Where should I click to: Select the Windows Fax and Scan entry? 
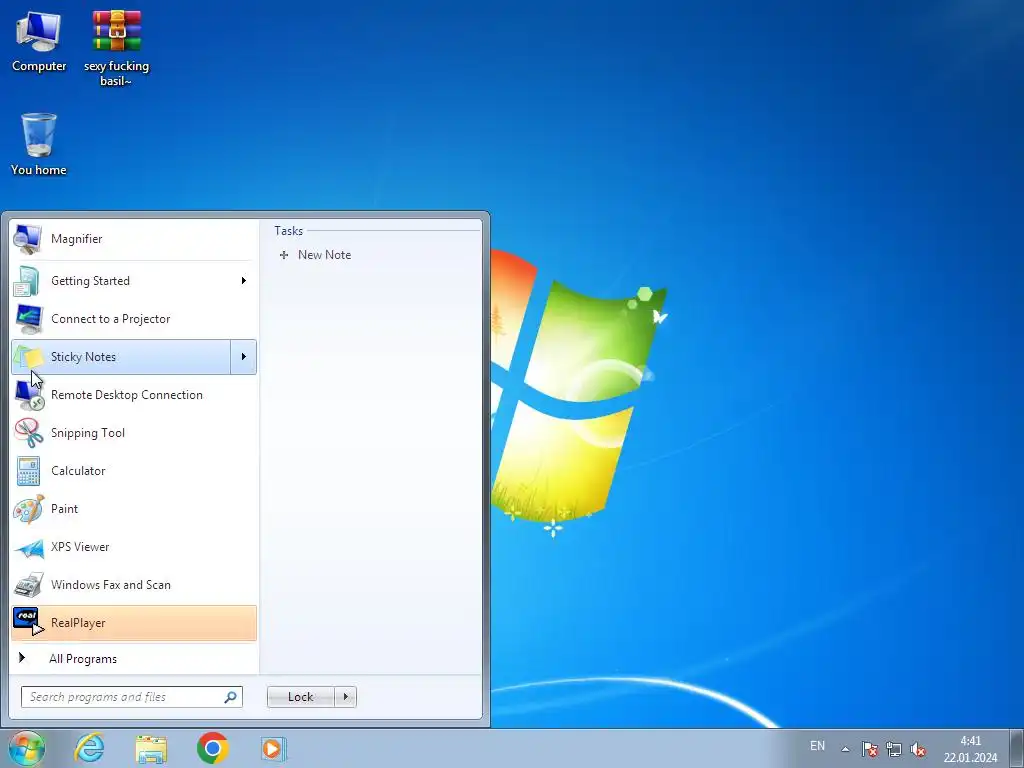[134, 585]
